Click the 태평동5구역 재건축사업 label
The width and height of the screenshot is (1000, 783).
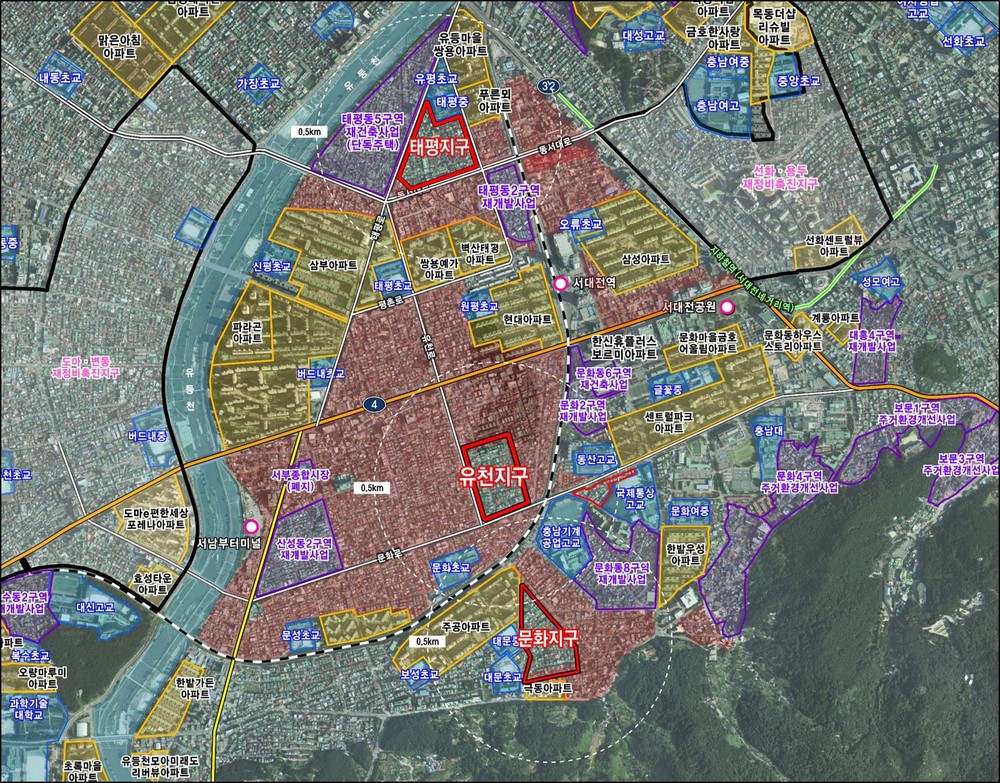(x=372, y=131)
